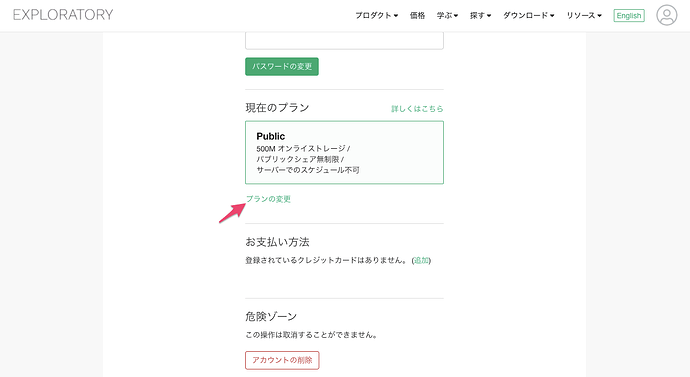This screenshot has height=377, width=690.
Task: Expand the ダウンロード dropdown menu
Action: pos(529,15)
